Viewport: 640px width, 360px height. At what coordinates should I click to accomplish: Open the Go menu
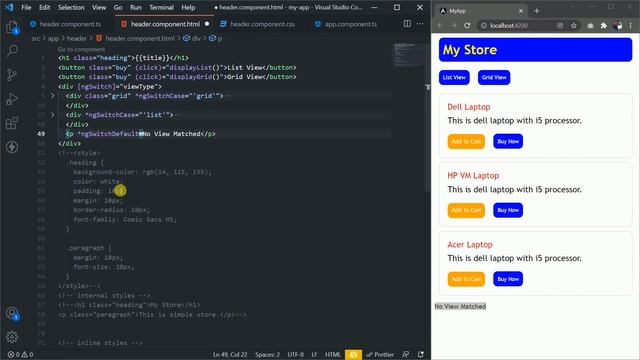[x=118, y=7]
